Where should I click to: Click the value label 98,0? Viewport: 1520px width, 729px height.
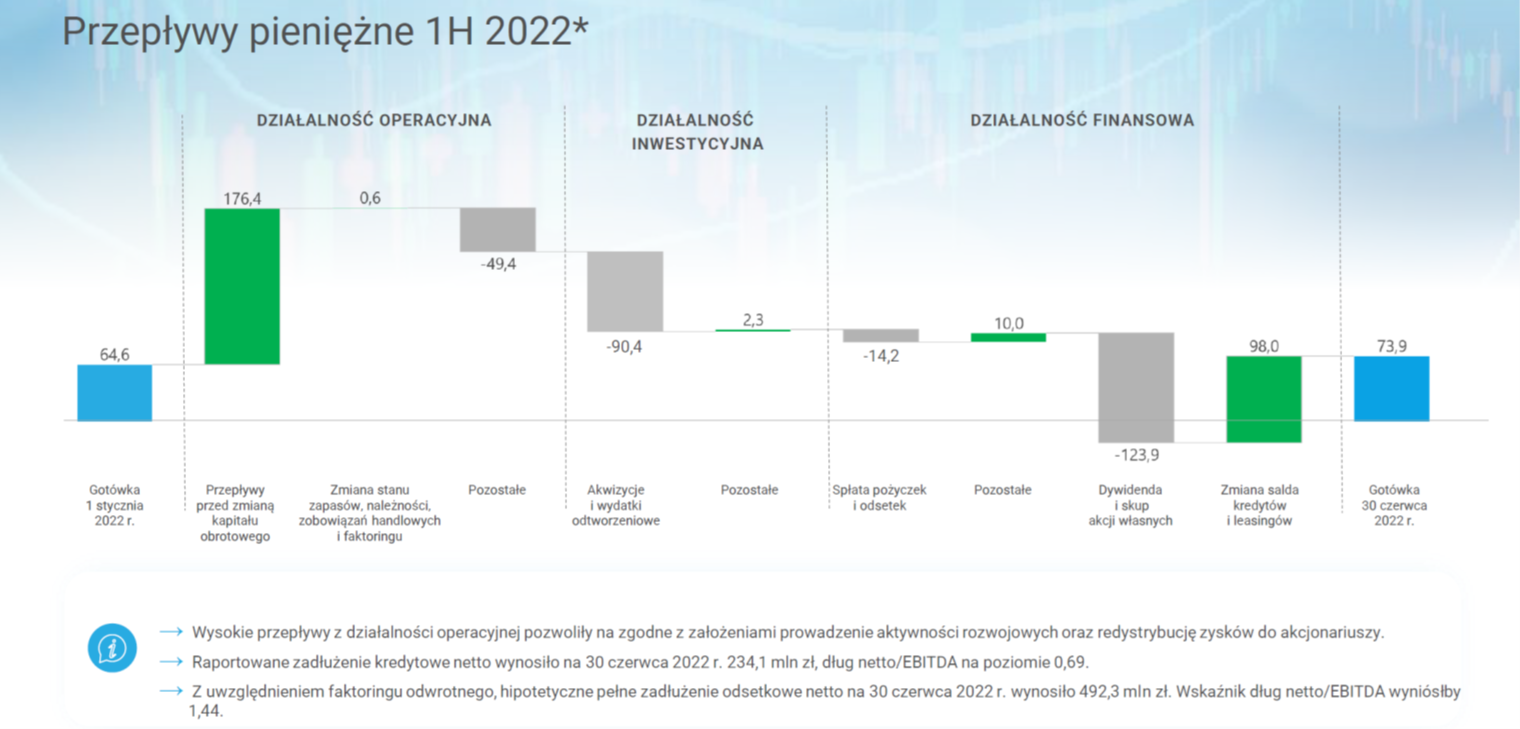point(1264,346)
